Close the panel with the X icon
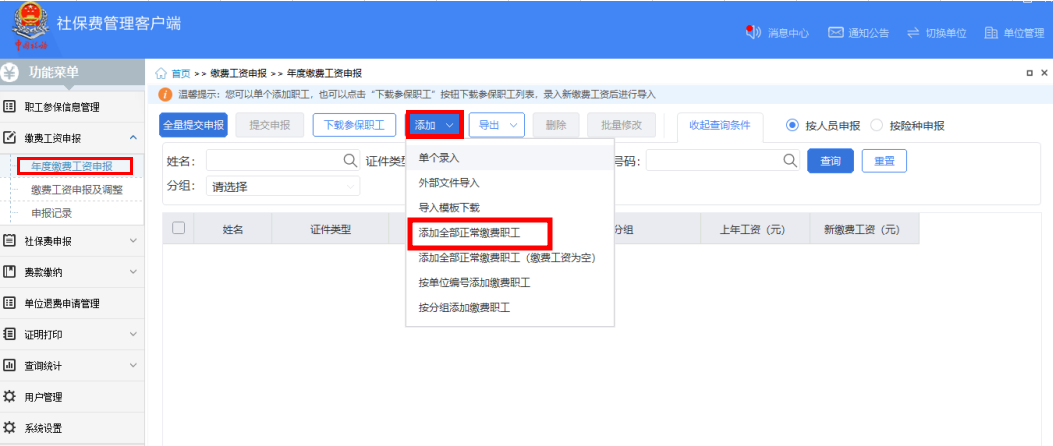The height and width of the screenshot is (446, 1053). click(1044, 73)
